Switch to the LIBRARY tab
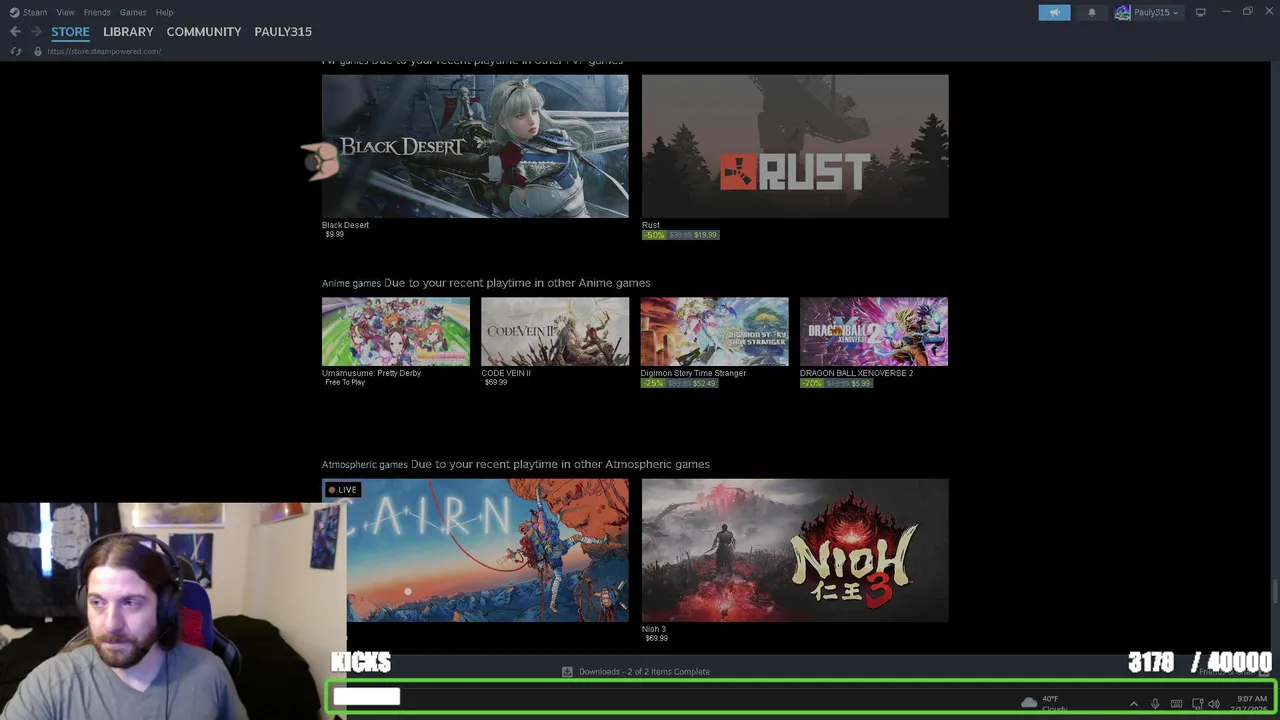 click(128, 32)
